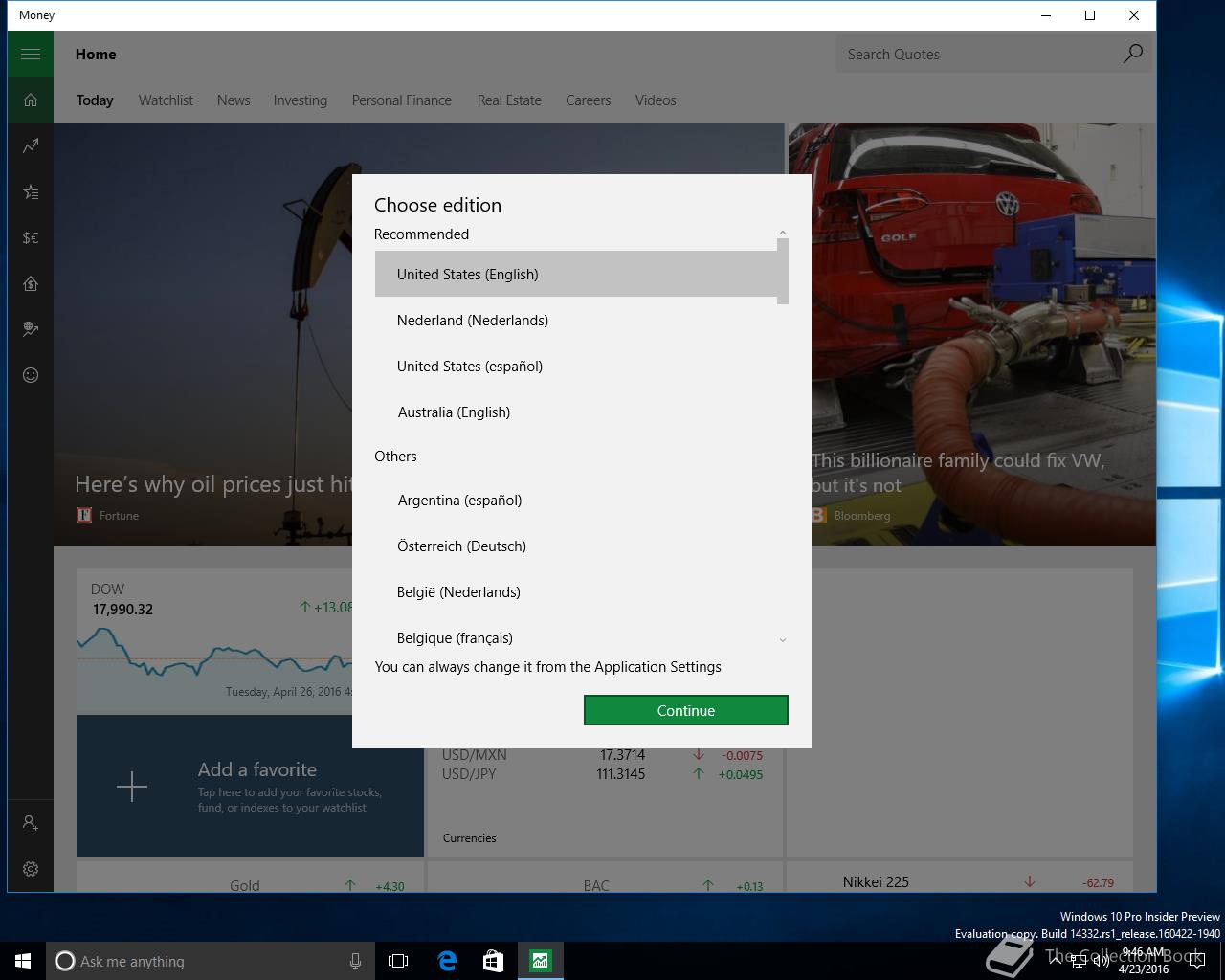Viewport: 1225px width, 980px height.
Task: Select Australia (English) edition
Action: [x=577, y=412]
